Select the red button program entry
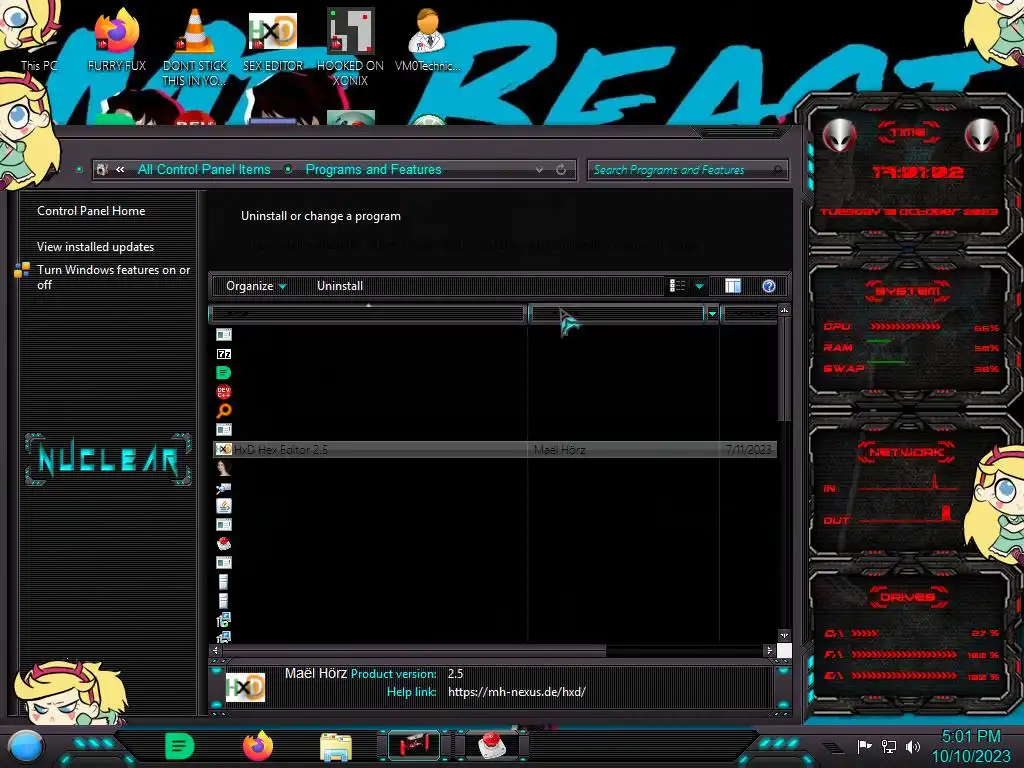The width and height of the screenshot is (1024, 768). [x=223, y=543]
